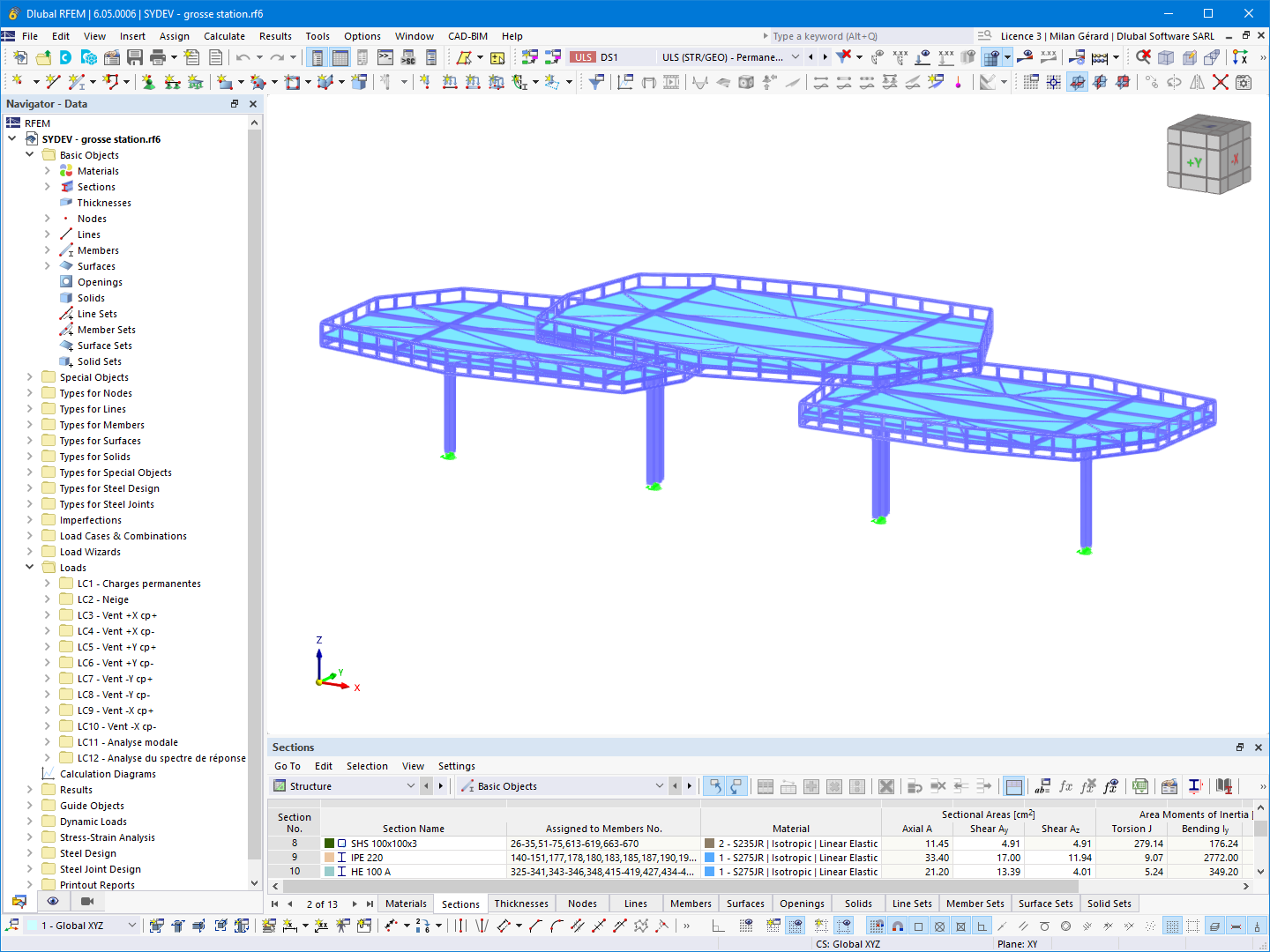
Task: Click the Undo arrow icon
Action: tap(243, 57)
